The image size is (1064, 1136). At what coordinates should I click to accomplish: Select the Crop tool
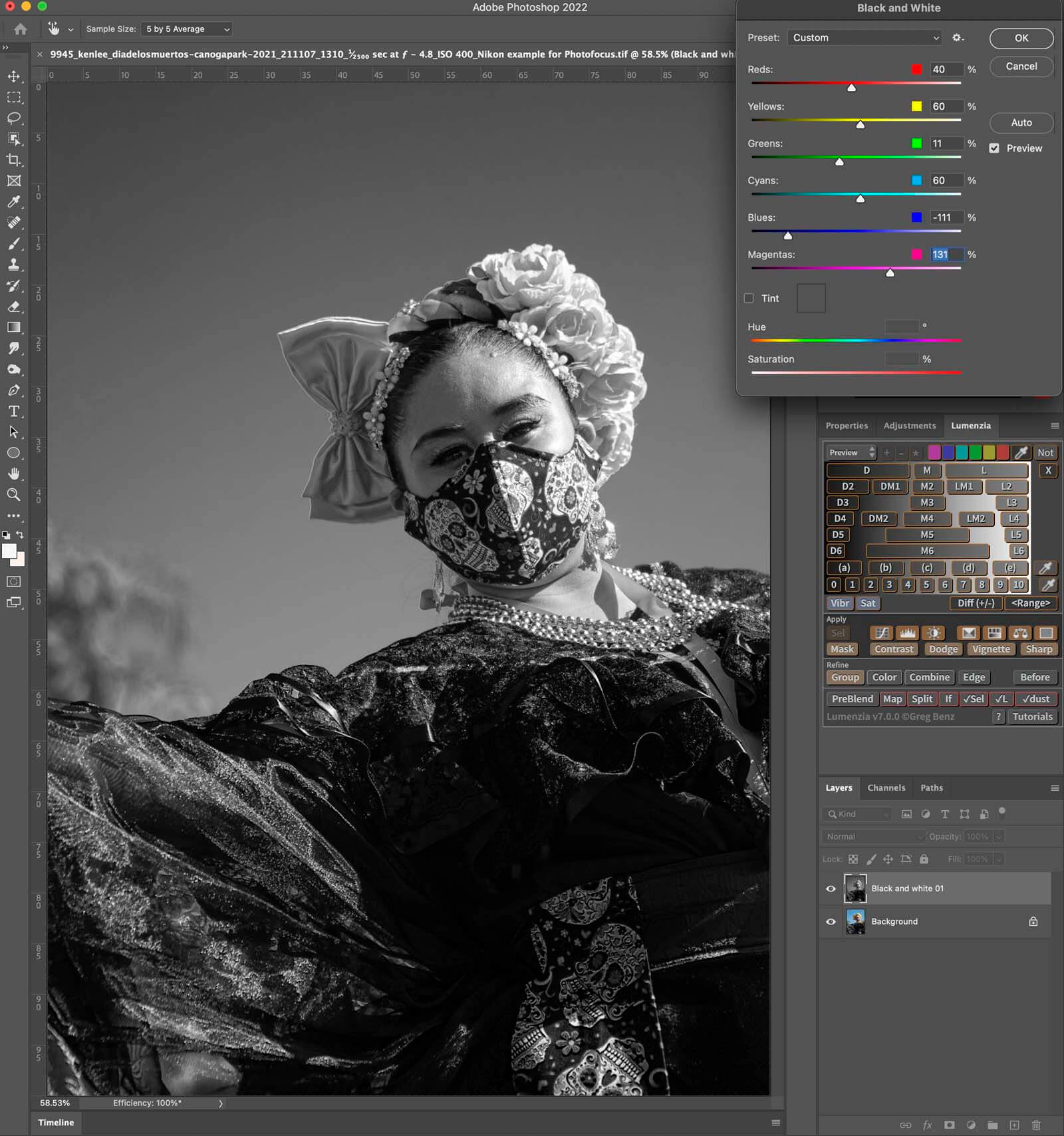point(13,160)
